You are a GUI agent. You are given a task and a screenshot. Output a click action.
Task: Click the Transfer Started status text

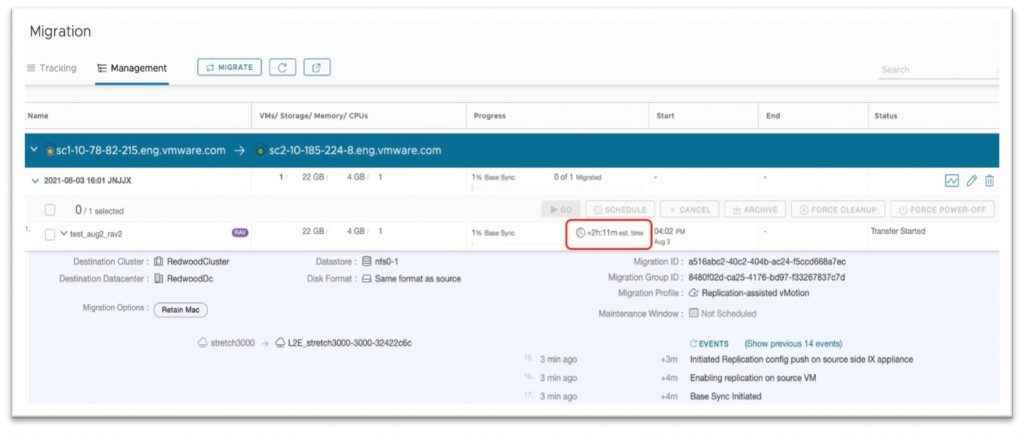pos(898,231)
